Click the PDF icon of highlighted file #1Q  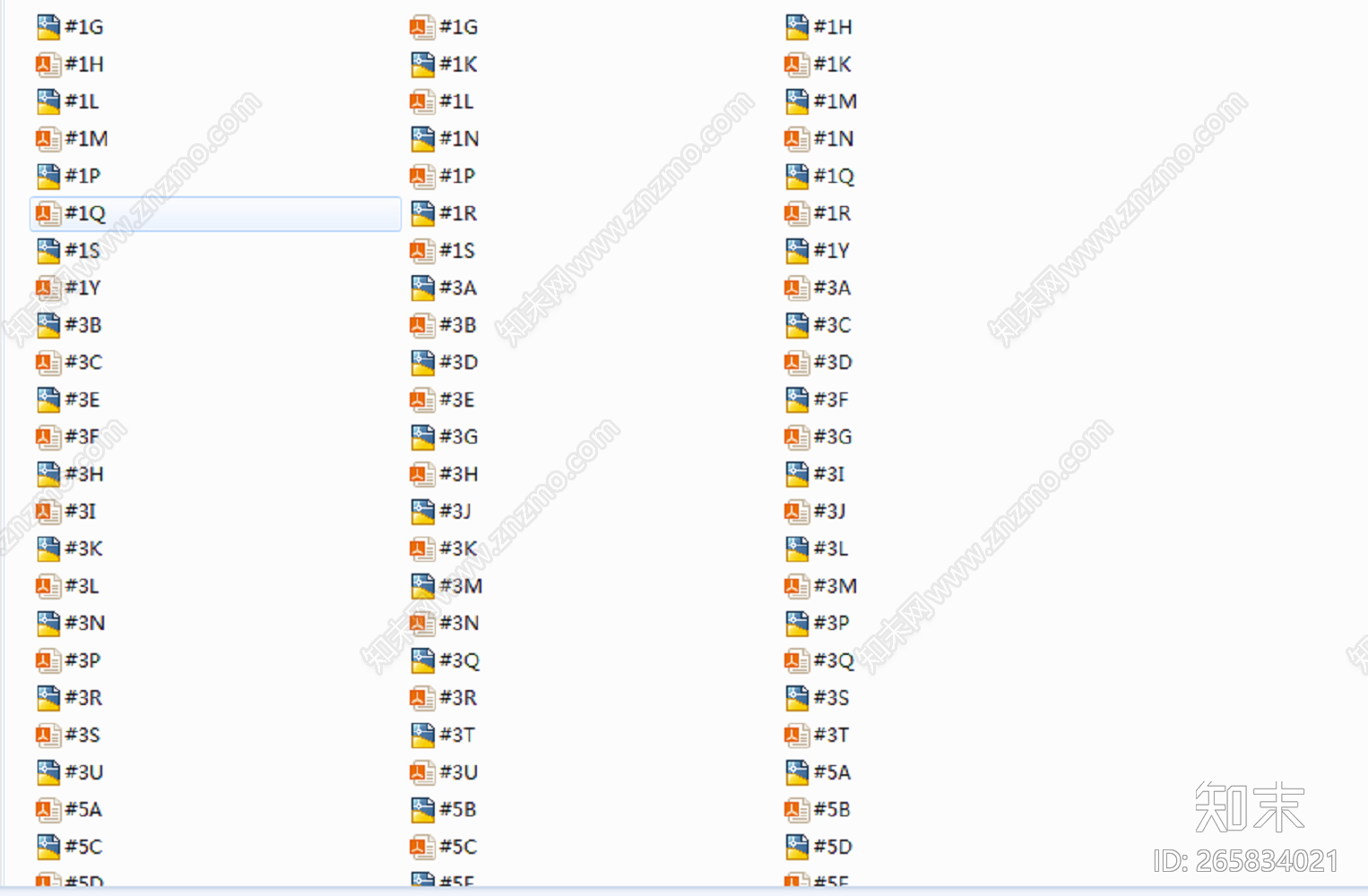click(48, 213)
